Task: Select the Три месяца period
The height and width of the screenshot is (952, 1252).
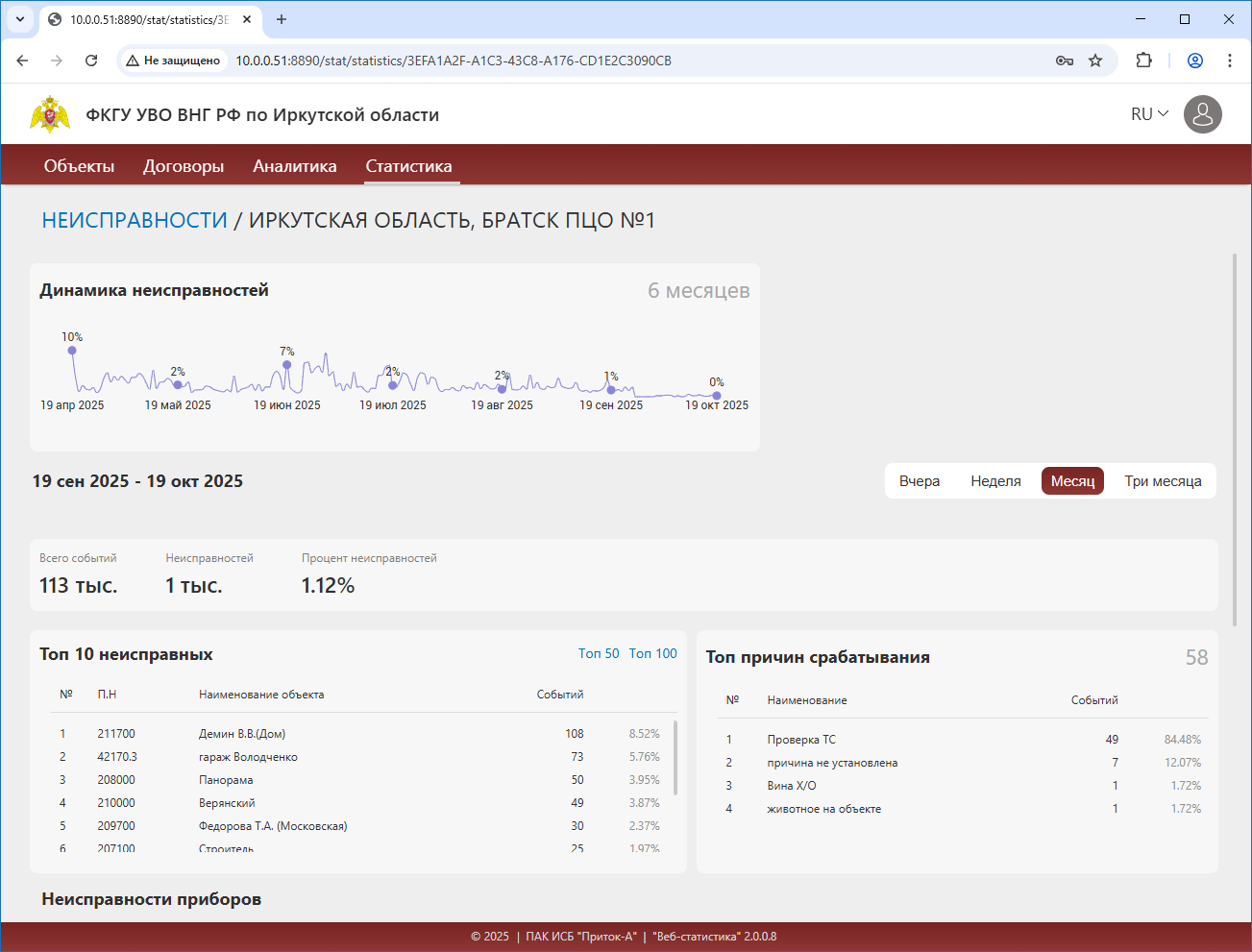Action: click(1163, 481)
